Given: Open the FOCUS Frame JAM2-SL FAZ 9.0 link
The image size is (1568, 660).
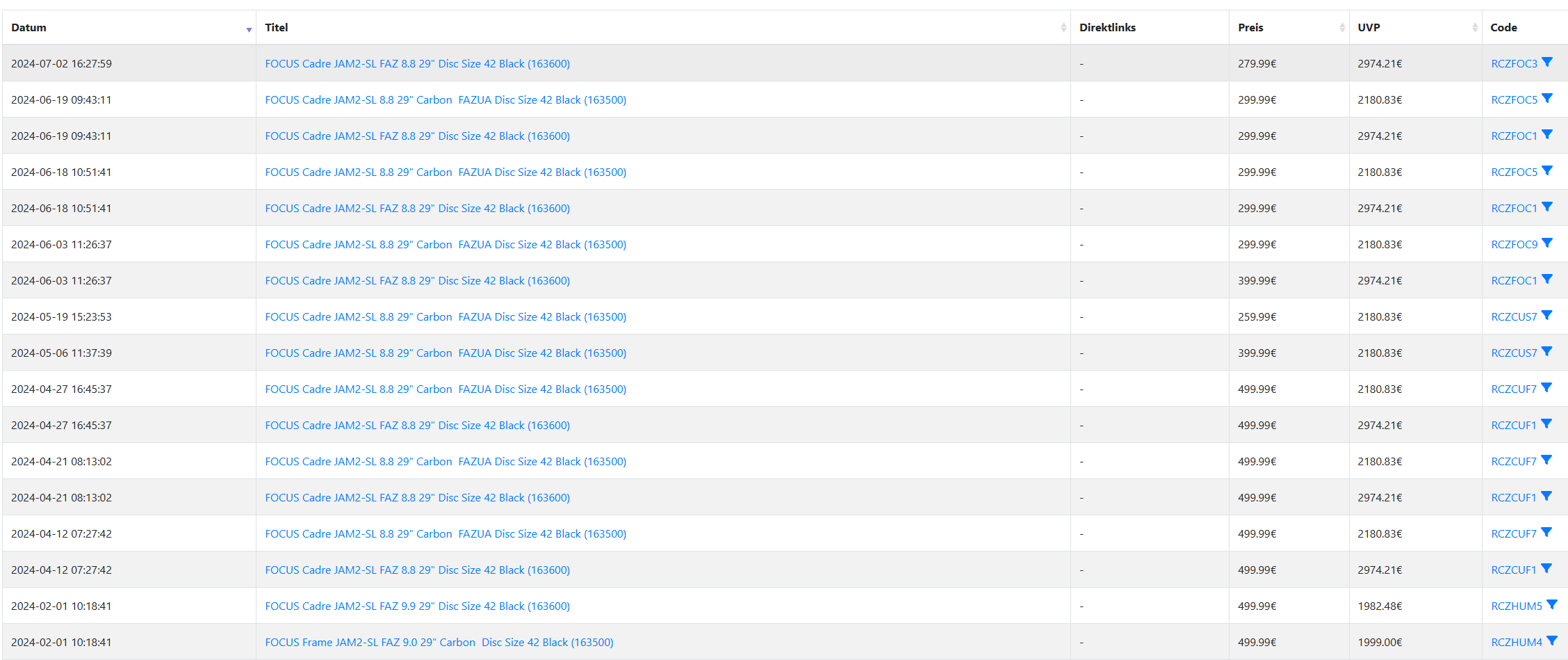Looking at the screenshot, I should pyautogui.click(x=439, y=643).
